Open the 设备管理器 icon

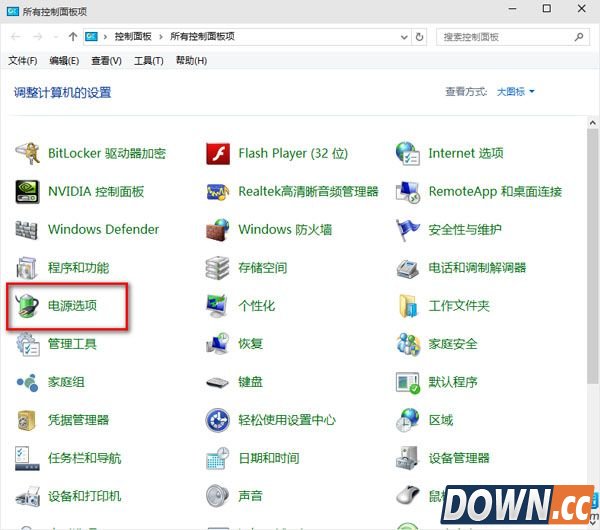407,458
